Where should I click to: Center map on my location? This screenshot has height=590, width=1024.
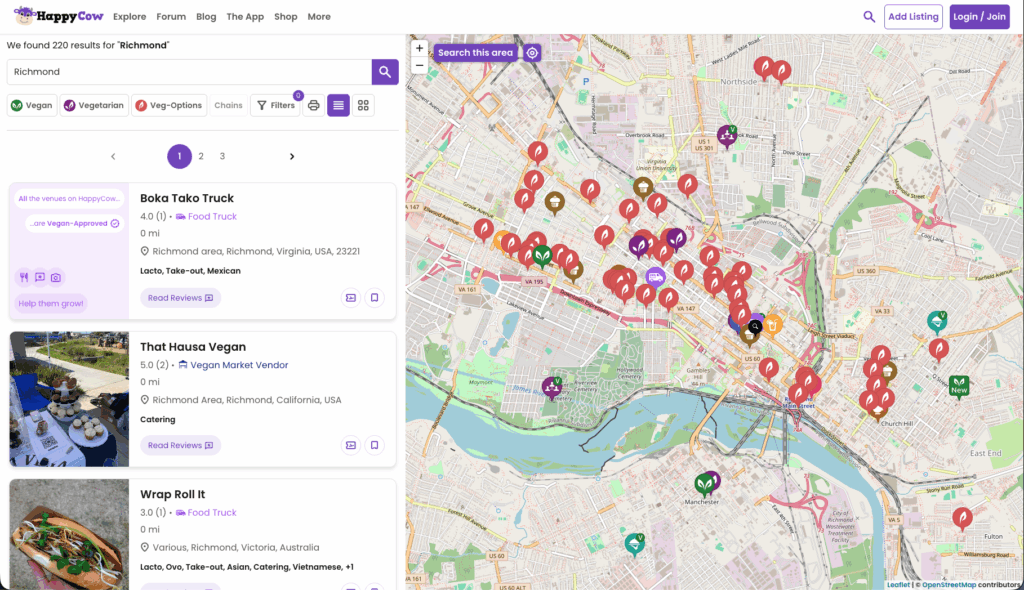(533, 53)
